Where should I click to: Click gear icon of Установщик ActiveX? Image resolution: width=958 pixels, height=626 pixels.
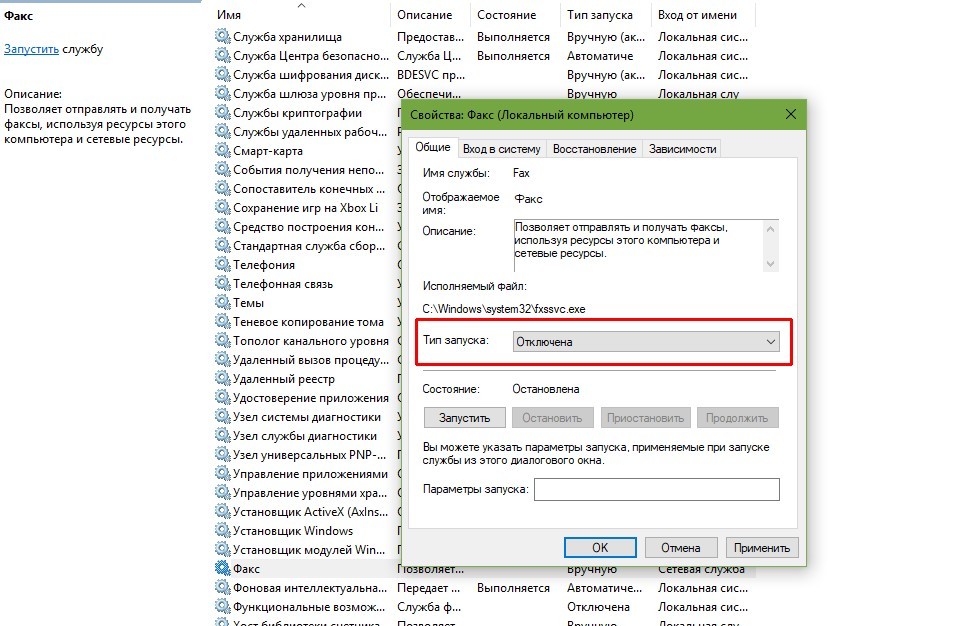coord(222,511)
